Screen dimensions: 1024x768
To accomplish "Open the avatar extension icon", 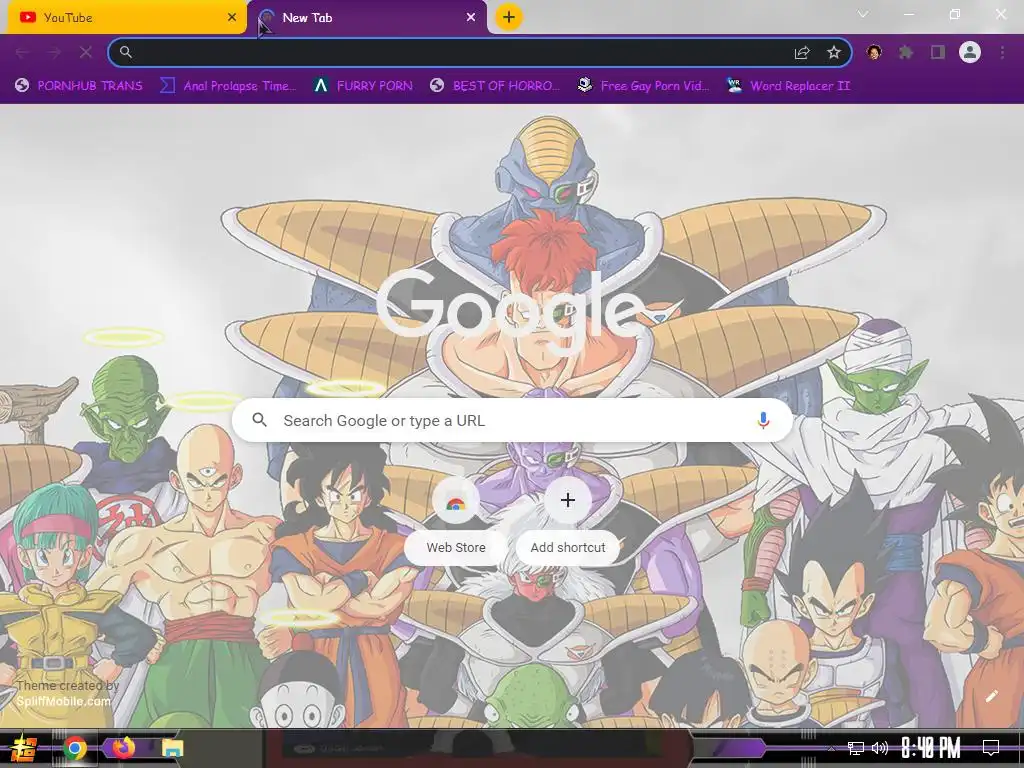I will (874, 52).
